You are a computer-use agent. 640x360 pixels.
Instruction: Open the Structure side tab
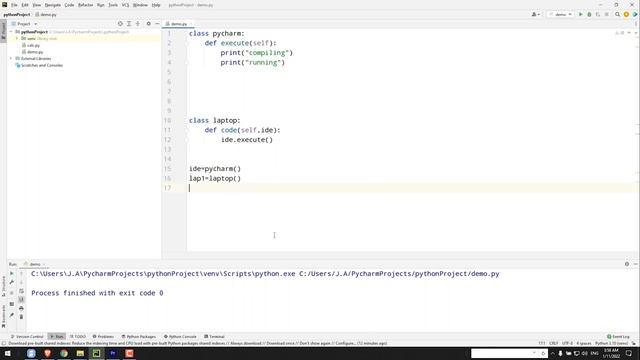3,286
